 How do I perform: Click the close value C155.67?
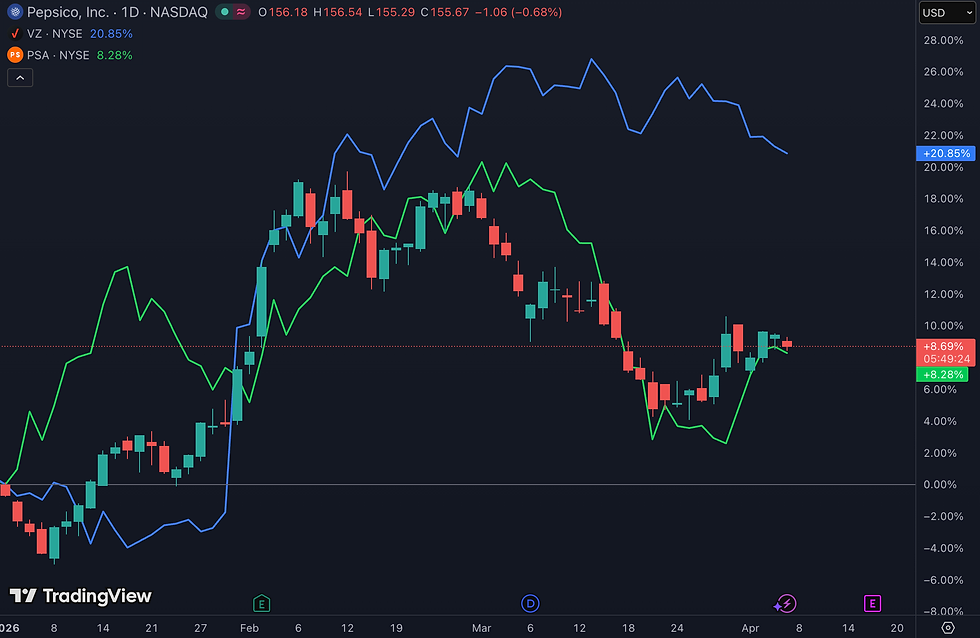click(x=445, y=12)
